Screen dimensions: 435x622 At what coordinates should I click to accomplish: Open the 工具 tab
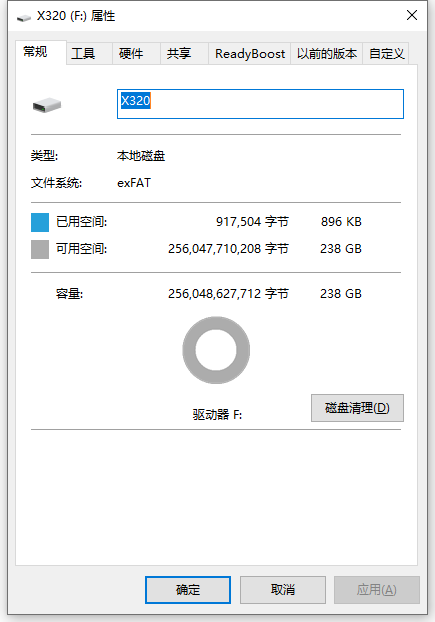point(89,54)
